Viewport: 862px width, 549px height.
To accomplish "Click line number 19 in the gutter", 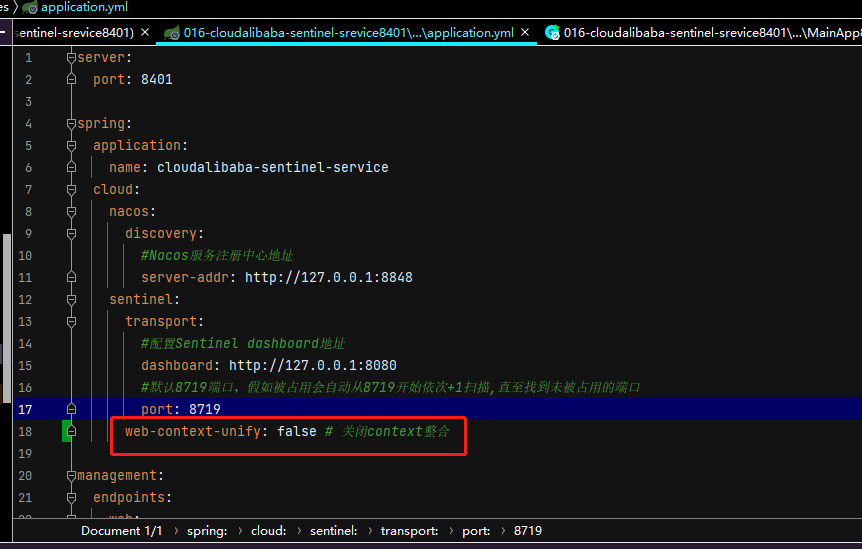I will point(25,453).
